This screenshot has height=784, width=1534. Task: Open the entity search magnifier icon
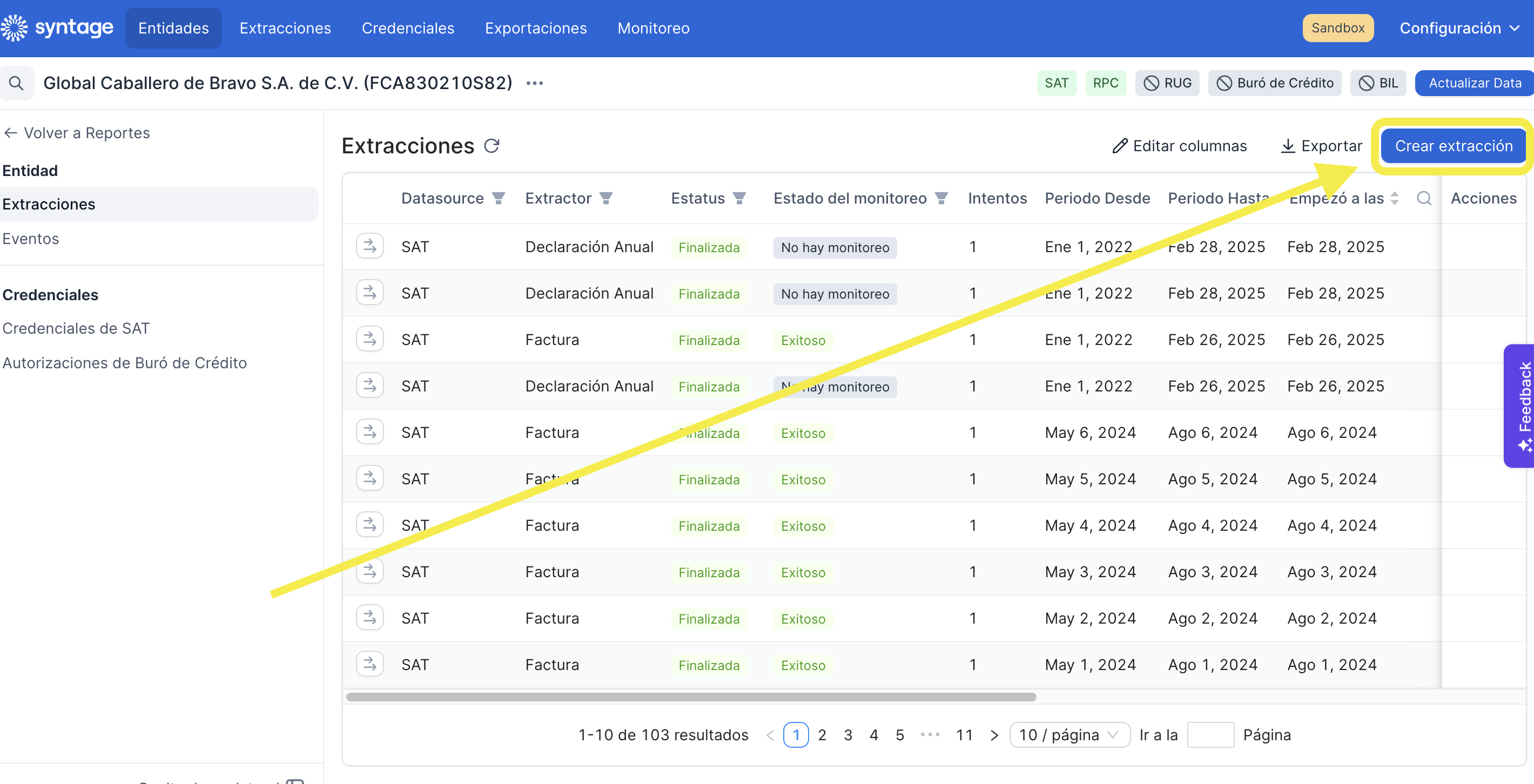click(16, 83)
